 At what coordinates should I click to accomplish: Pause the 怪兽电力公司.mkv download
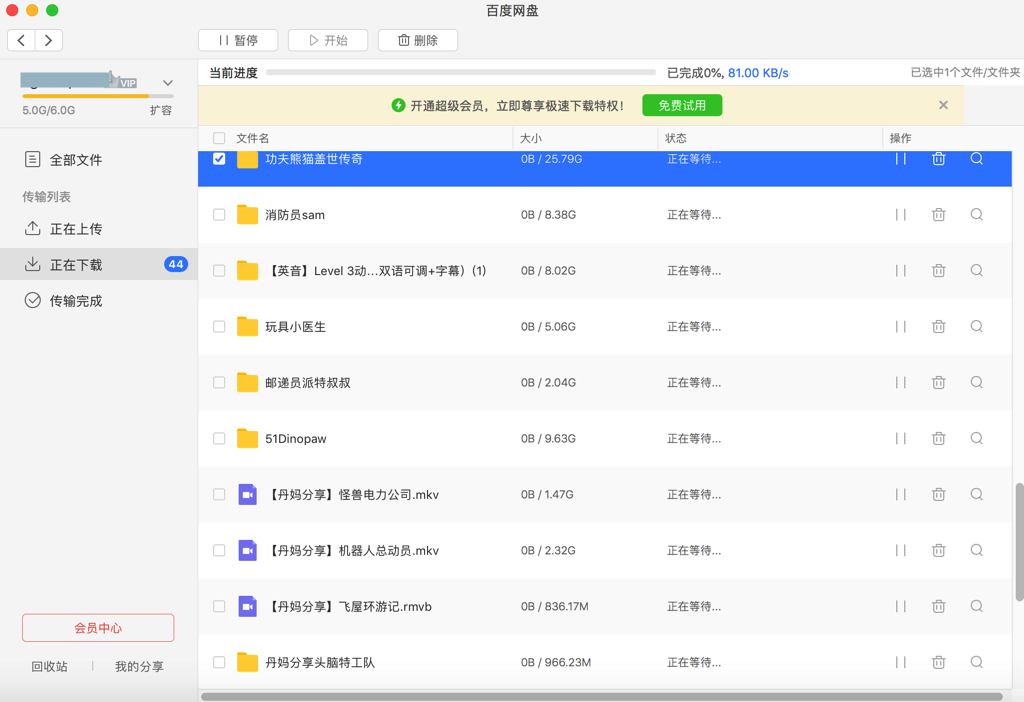coord(901,494)
